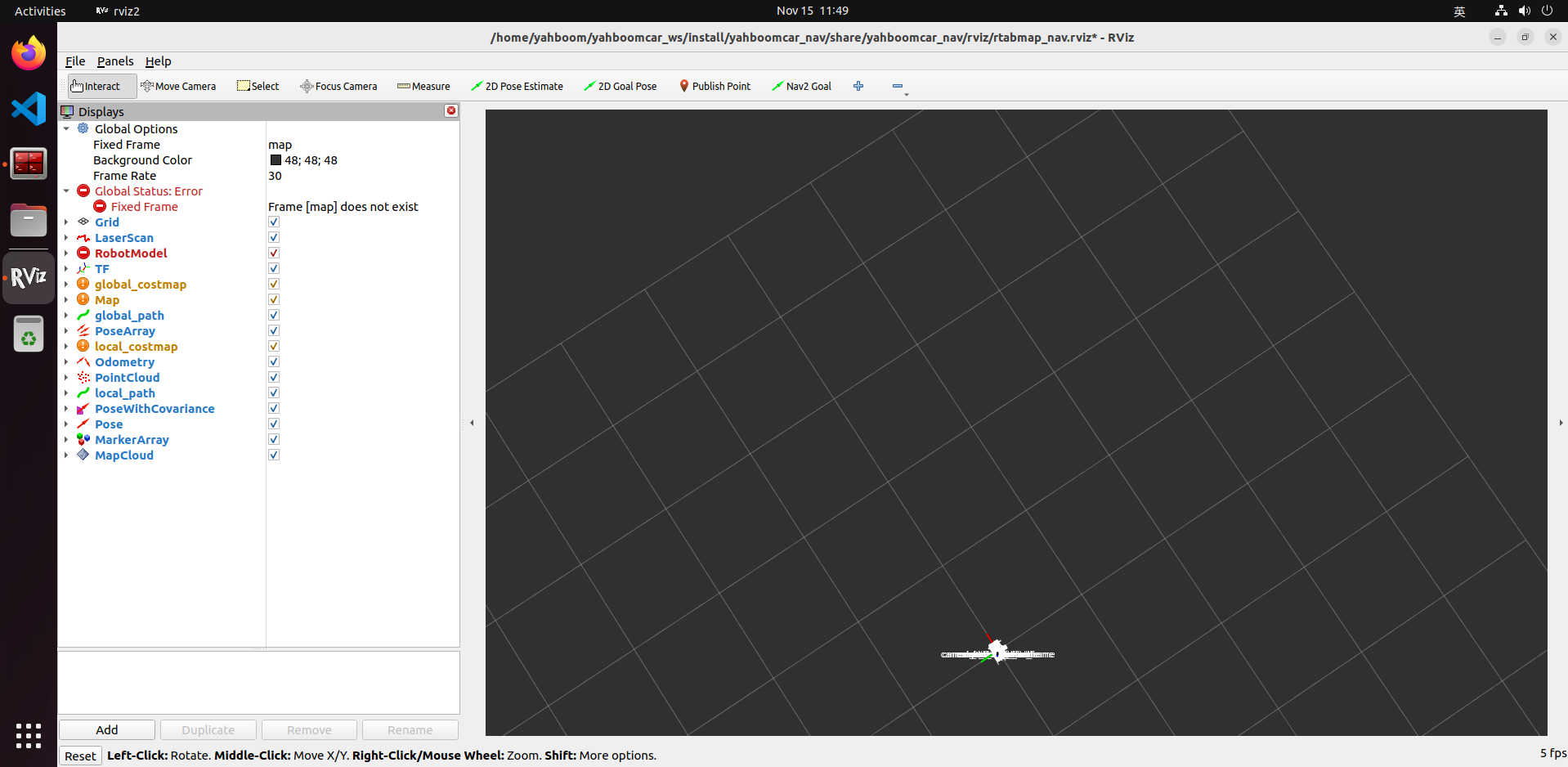Click the Background Color swatch
Image resolution: width=1568 pixels, height=767 pixels.
pos(276,159)
